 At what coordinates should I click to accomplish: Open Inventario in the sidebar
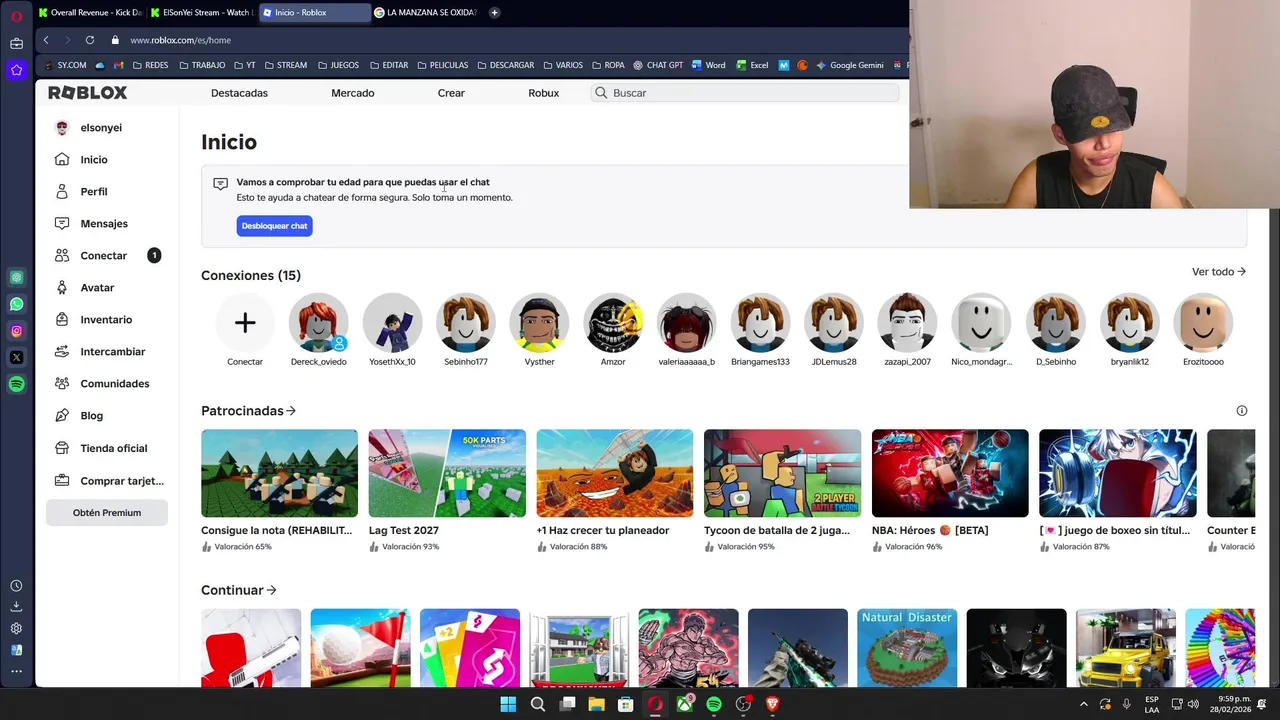[x=106, y=320]
